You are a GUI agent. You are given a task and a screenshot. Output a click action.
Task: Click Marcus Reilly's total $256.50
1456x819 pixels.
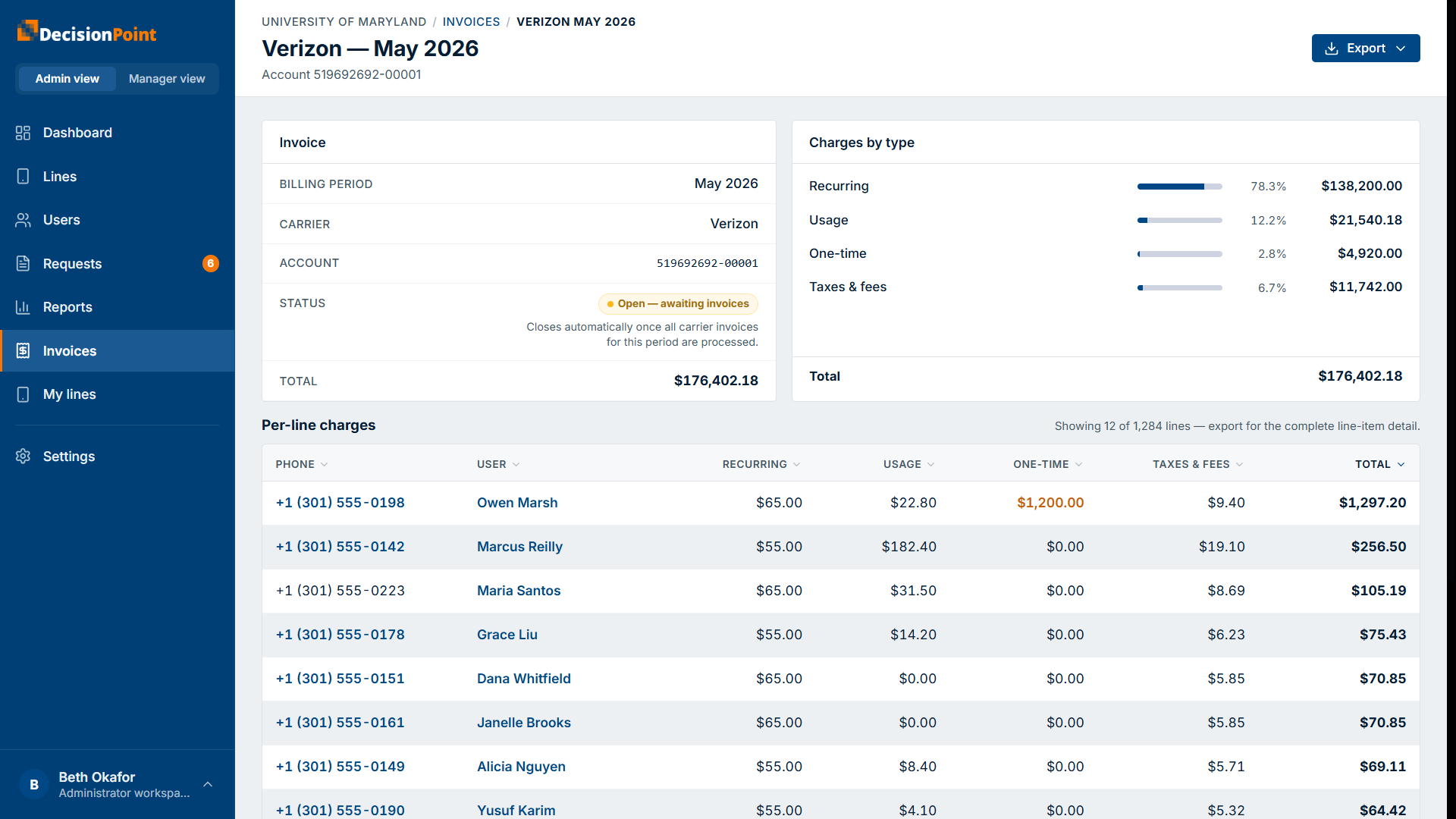pyautogui.click(x=1379, y=547)
